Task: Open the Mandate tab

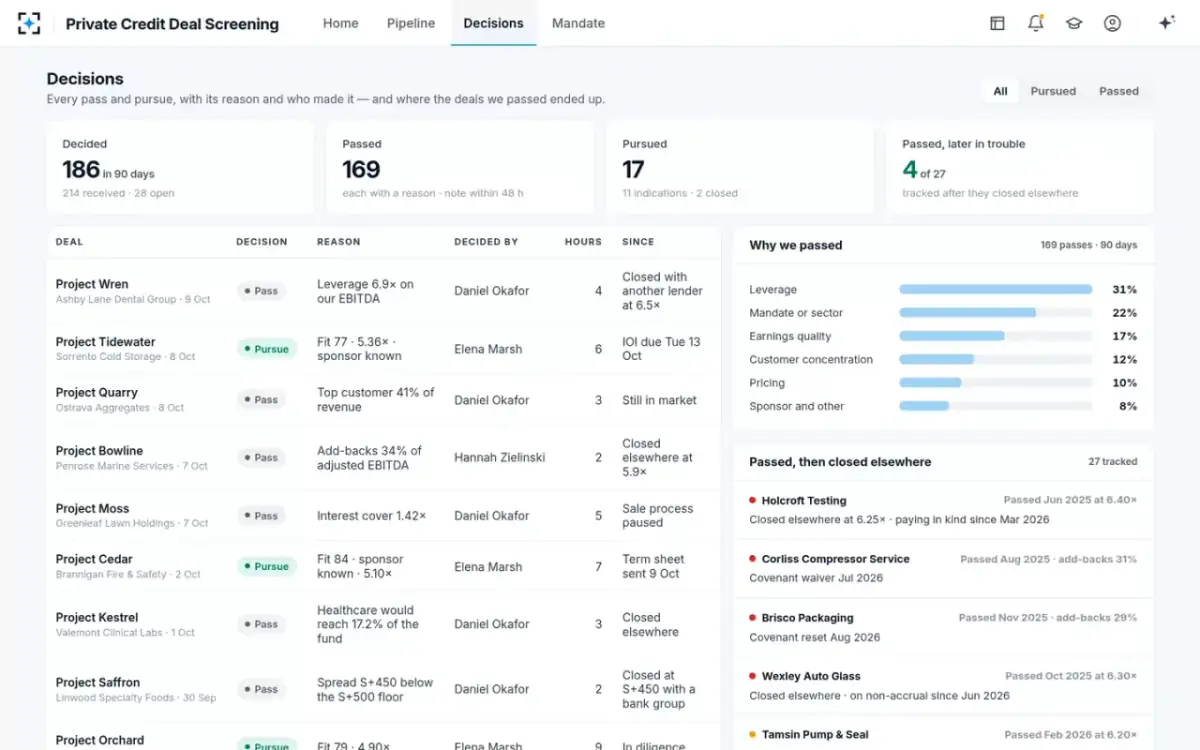Action: click(578, 23)
